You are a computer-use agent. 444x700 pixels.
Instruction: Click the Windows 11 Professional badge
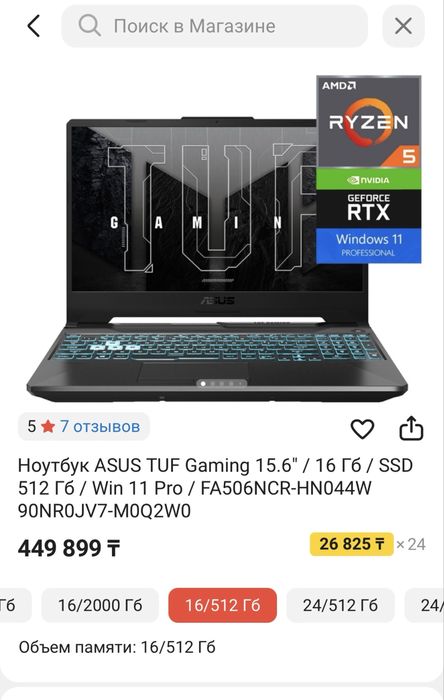tap(369, 246)
